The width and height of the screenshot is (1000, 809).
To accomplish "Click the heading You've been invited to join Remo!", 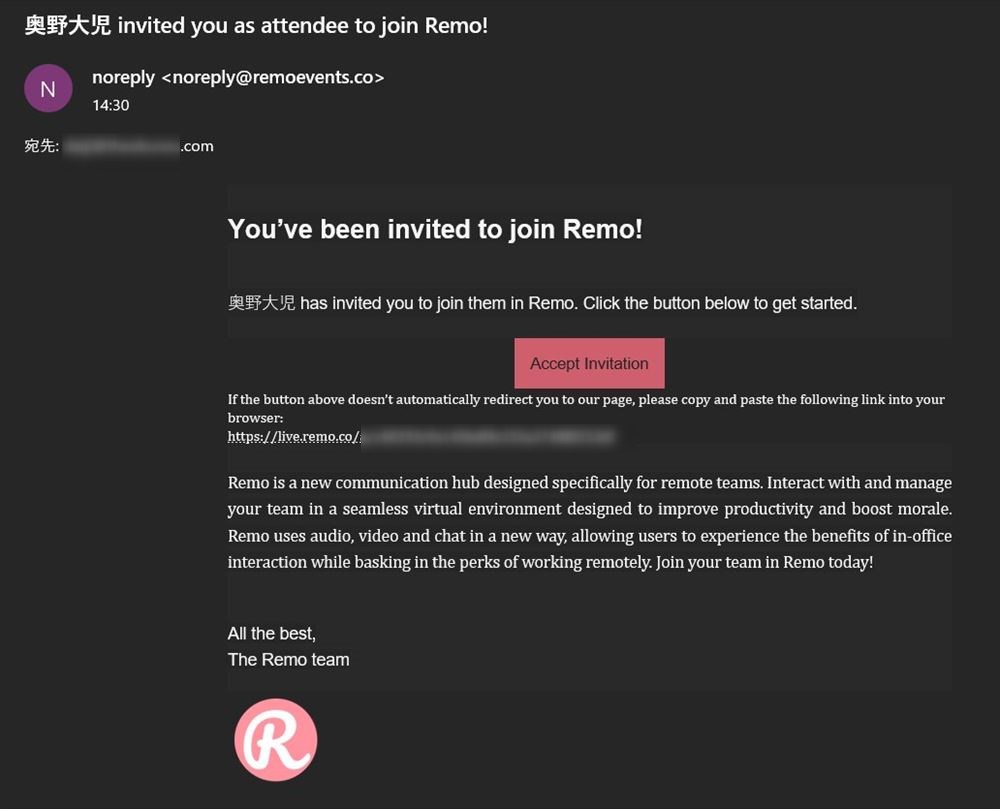I will click(435, 229).
